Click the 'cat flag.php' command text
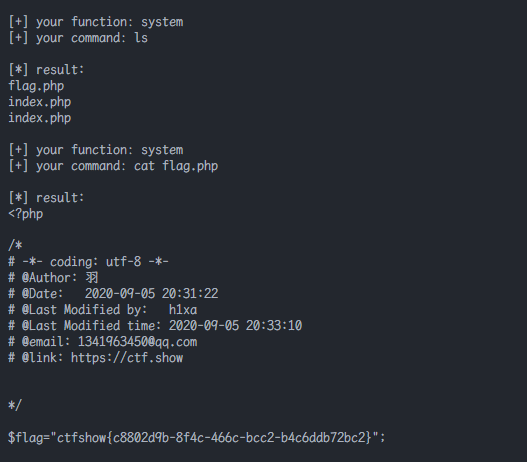Viewport: 527px width, 462px height. (176, 166)
